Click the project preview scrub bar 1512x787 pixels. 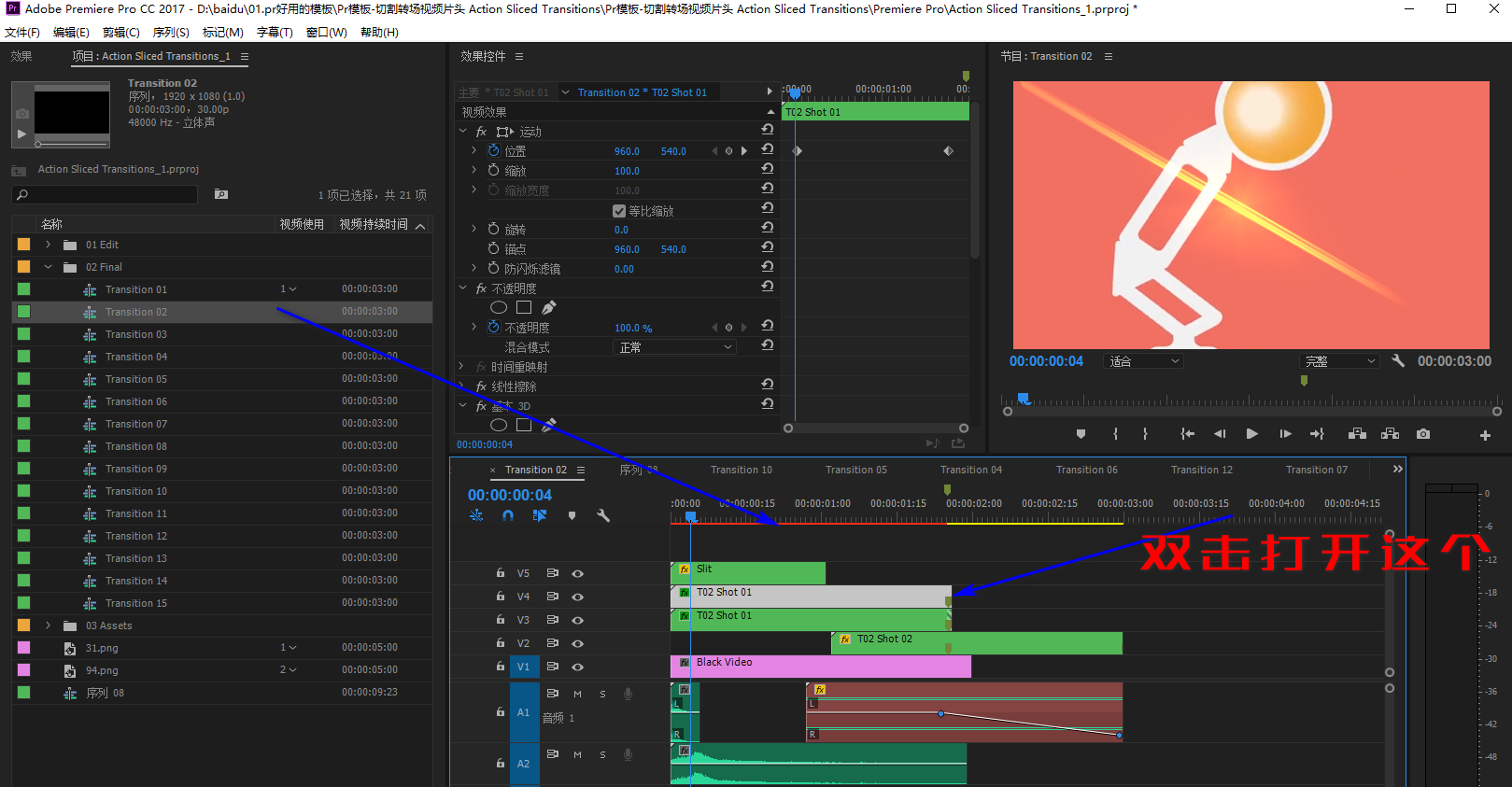72,144
